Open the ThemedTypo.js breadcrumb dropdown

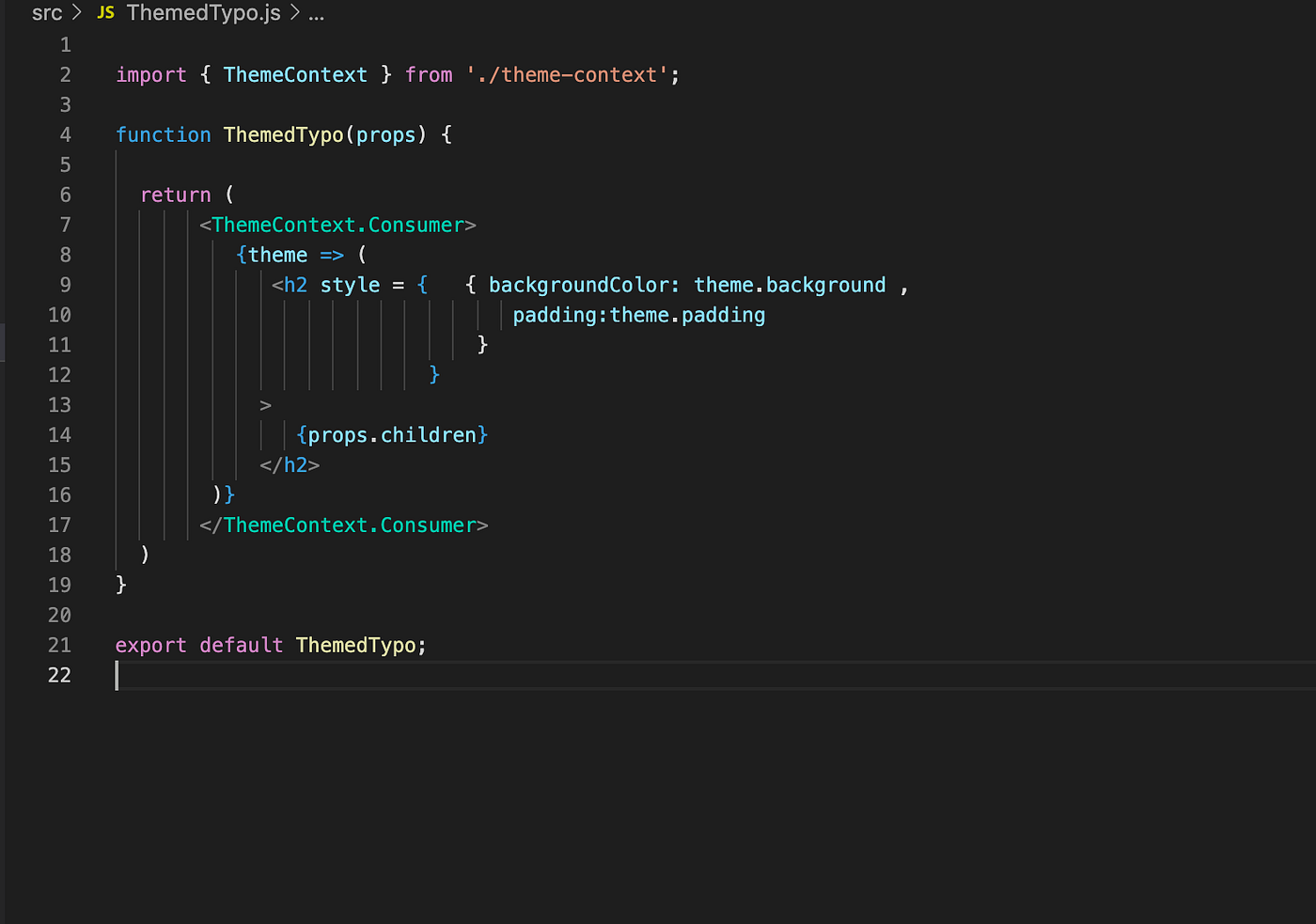point(203,12)
